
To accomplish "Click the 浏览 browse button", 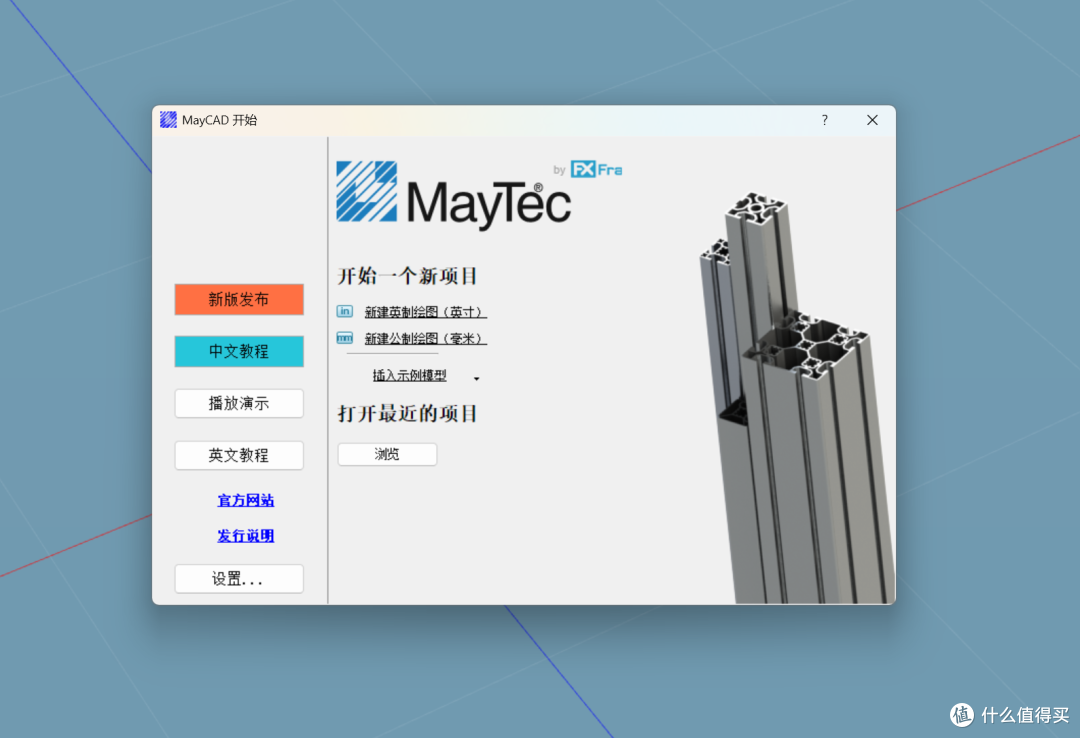I will pyautogui.click(x=387, y=454).
